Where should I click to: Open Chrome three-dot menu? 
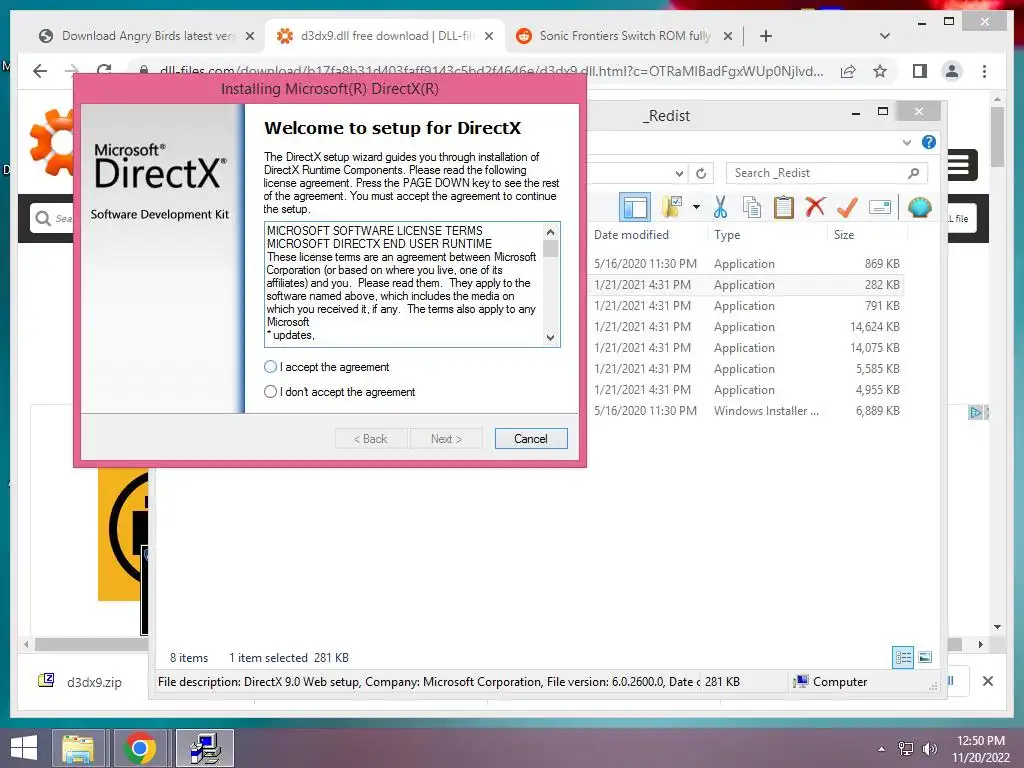pyautogui.click(x=984, y=71)
